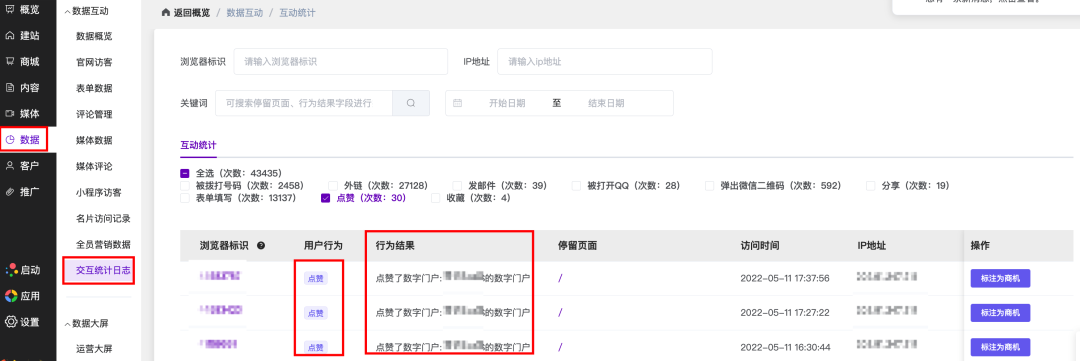
Task: Open the 建站 sidebar icon
Action: 10,35
